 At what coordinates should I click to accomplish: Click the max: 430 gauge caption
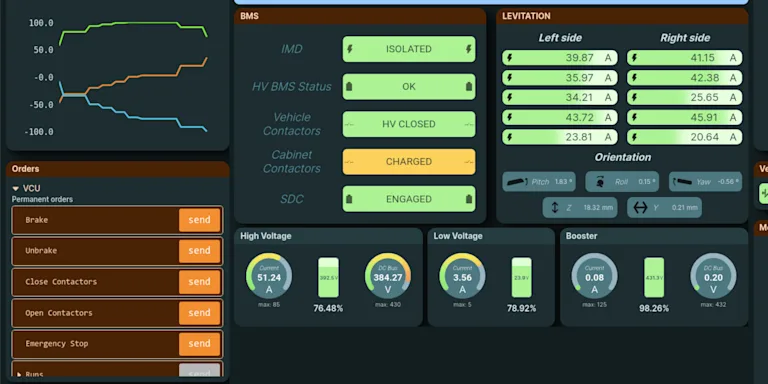click(x=388, y=305)
